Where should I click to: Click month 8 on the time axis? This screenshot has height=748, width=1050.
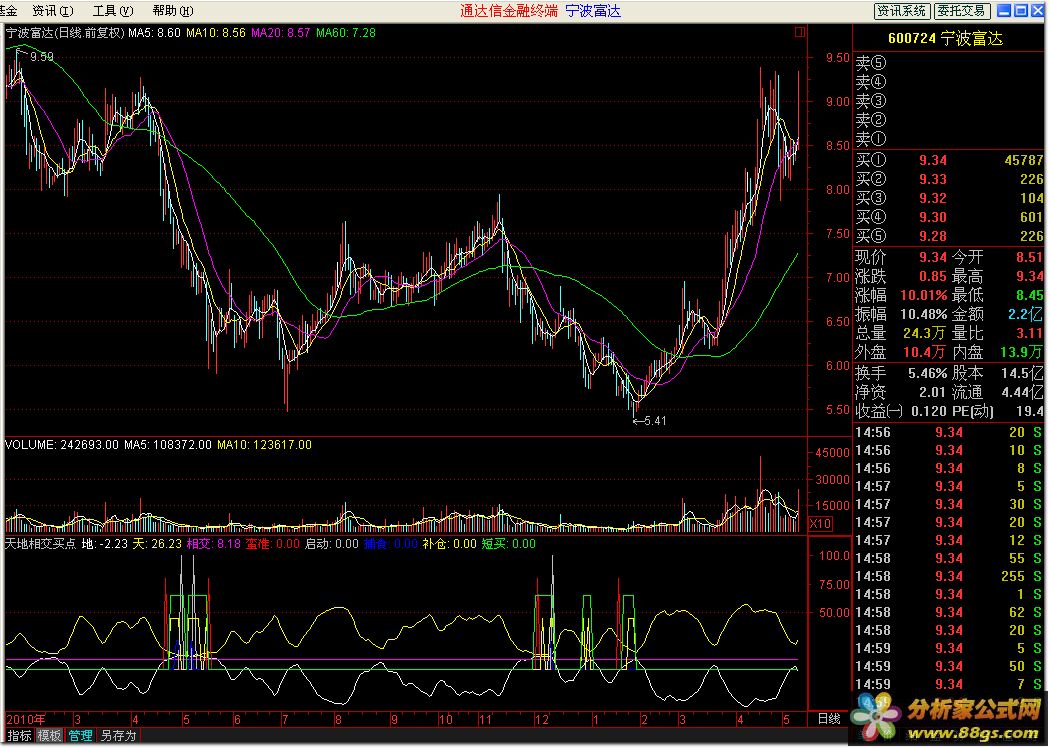pos(338,720)
